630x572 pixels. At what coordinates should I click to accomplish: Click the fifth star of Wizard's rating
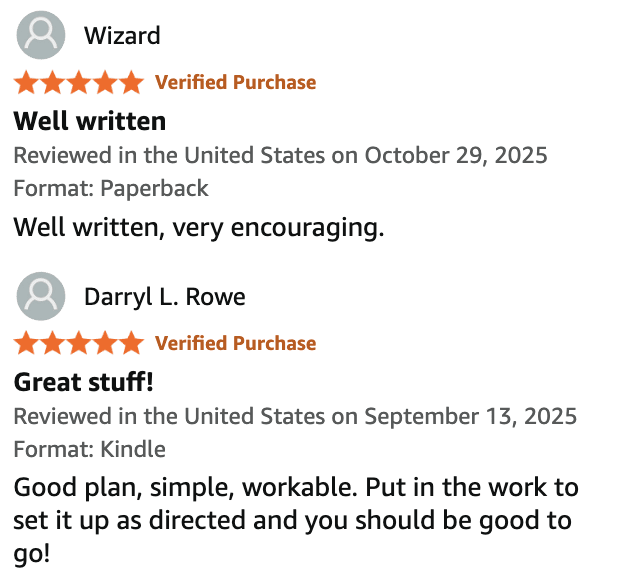coord(131,82)
